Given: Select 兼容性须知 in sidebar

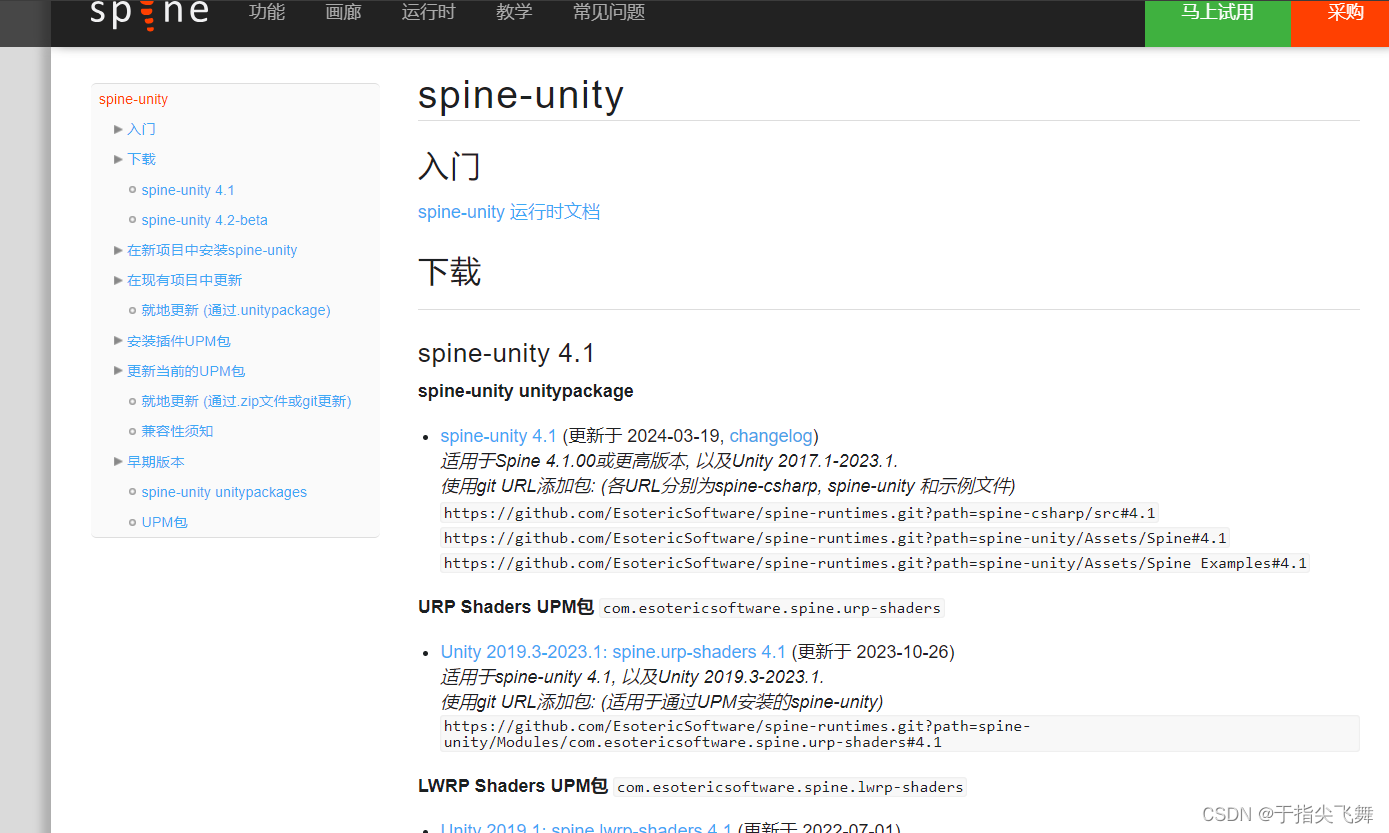Looking at the screenshot, I should tap(177, 431).
